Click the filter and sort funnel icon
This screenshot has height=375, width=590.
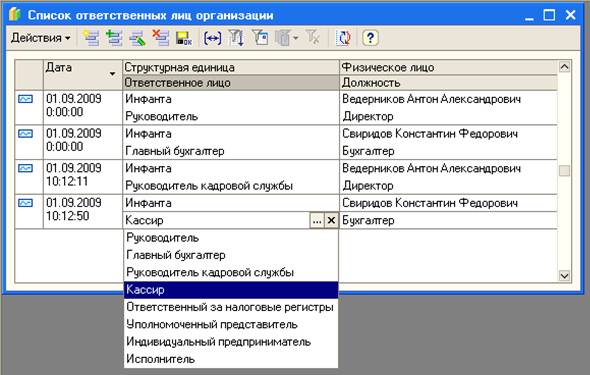click(x=236, y=38)
